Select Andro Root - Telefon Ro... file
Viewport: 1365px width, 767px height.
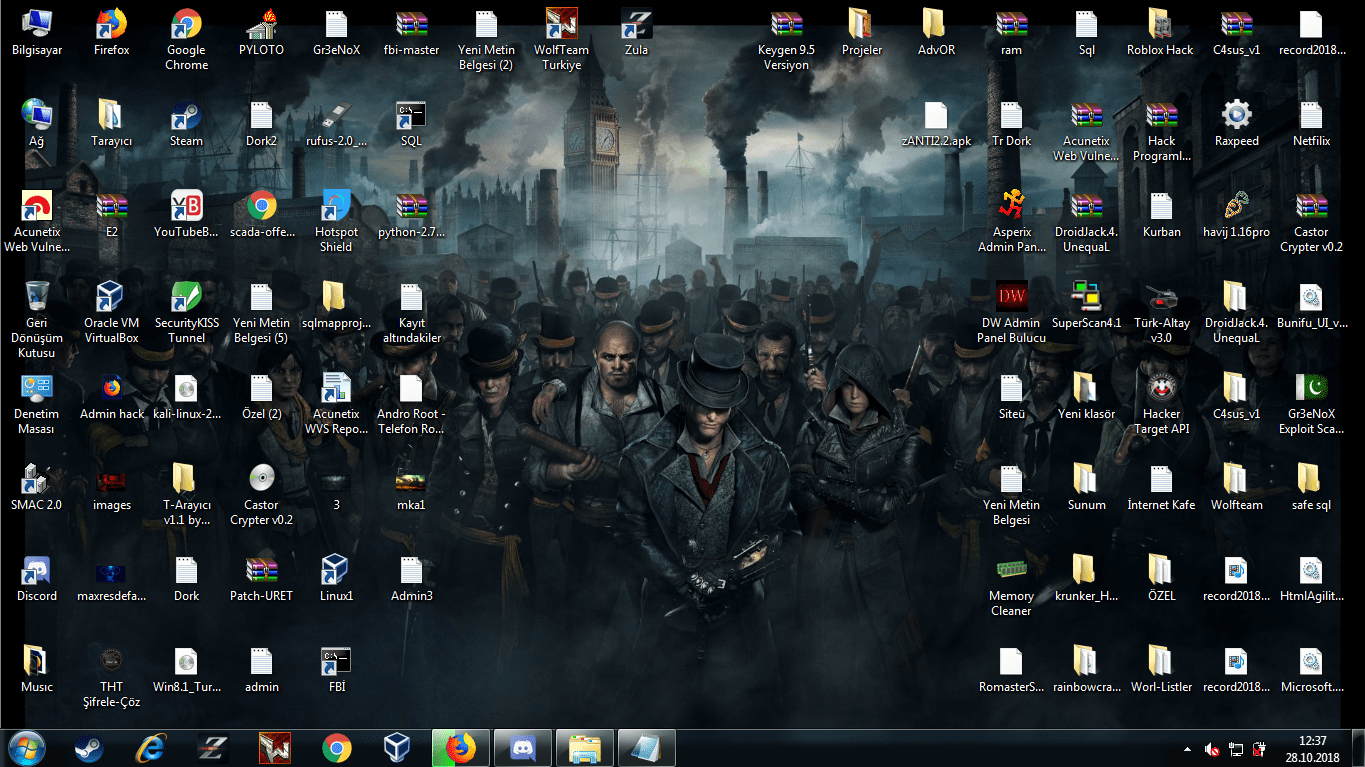[412, 404]
